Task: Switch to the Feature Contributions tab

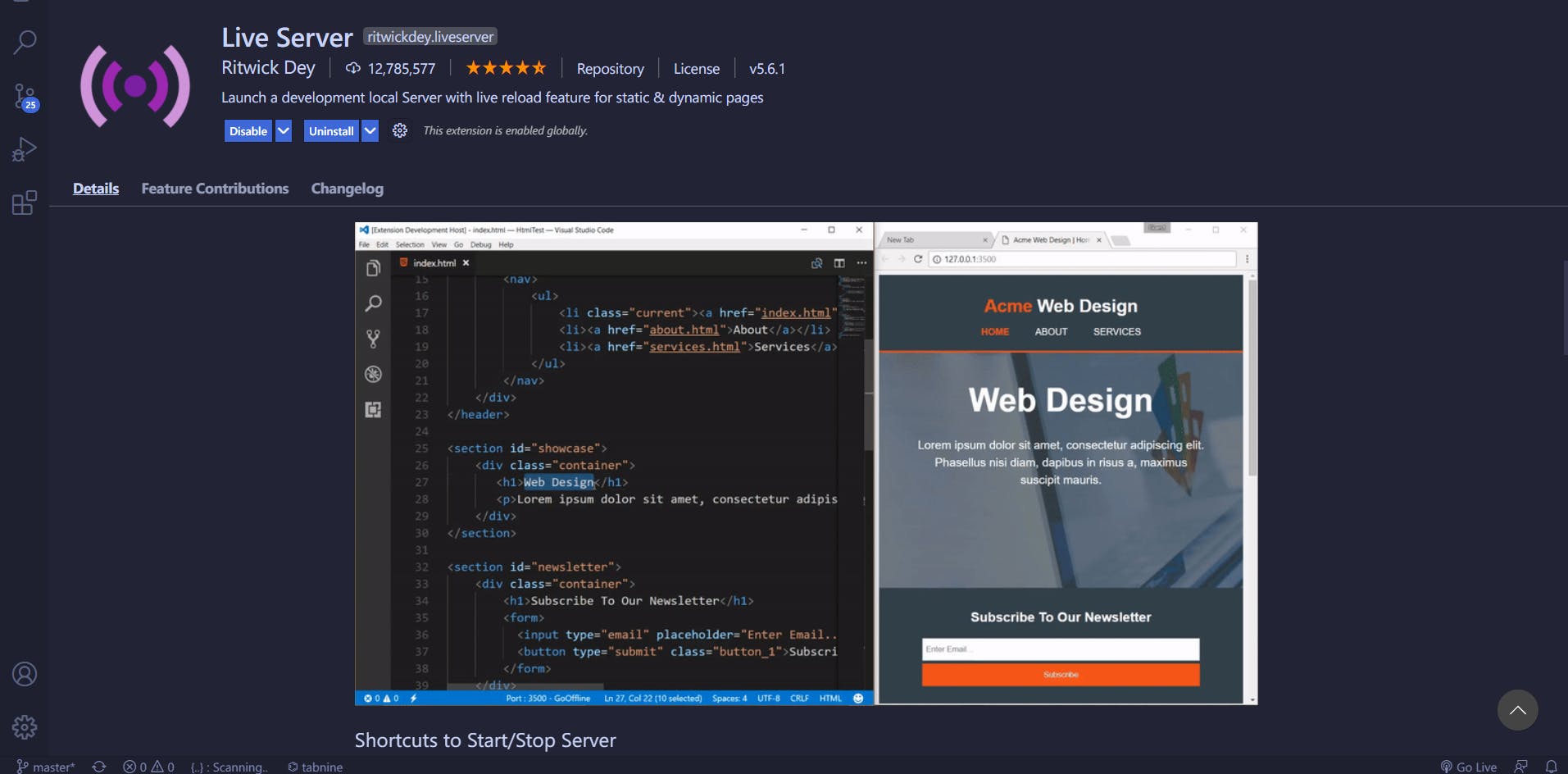Action: (215, 189)
